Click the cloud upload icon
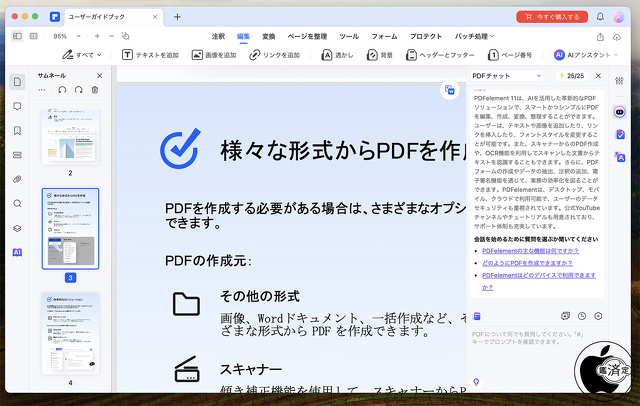 [x=617, y=37]
